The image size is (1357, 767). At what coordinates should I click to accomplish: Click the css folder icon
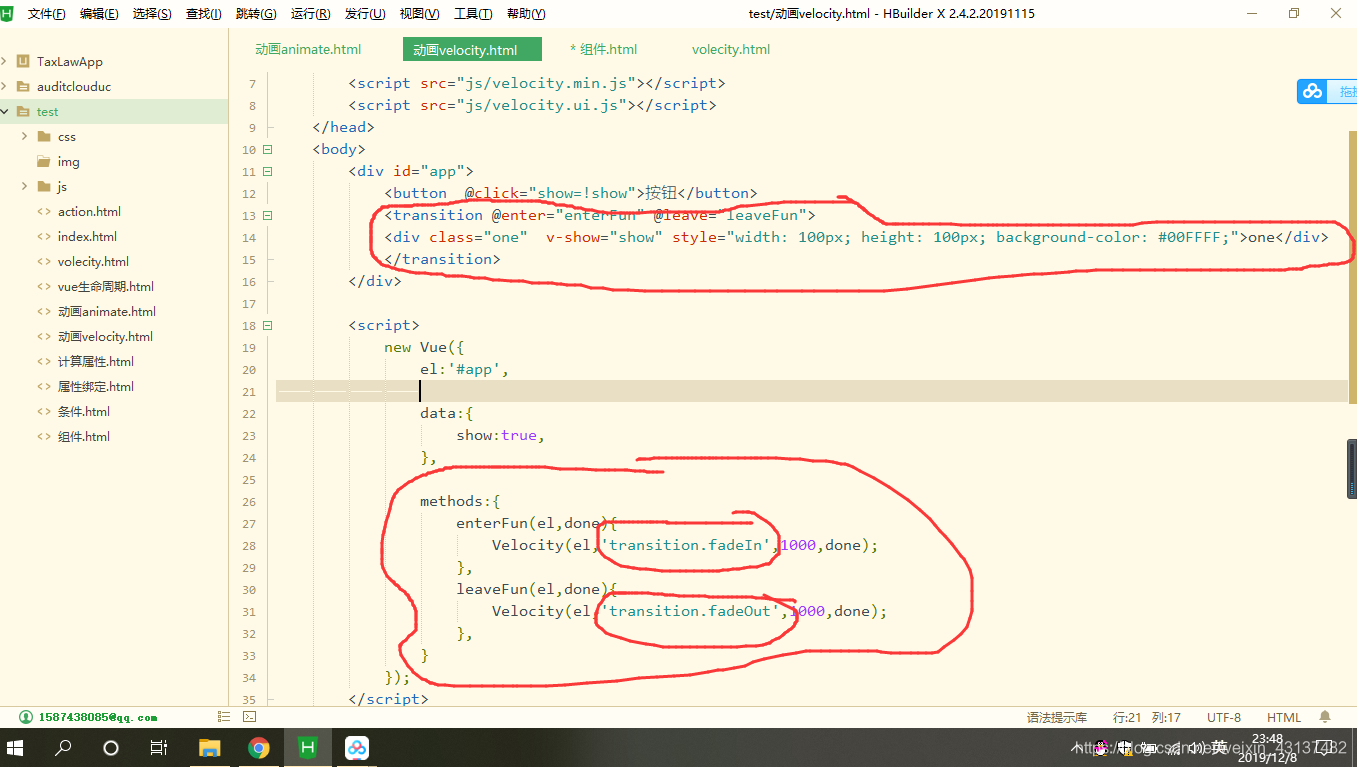pyautogui.click(x=44, y=137)
